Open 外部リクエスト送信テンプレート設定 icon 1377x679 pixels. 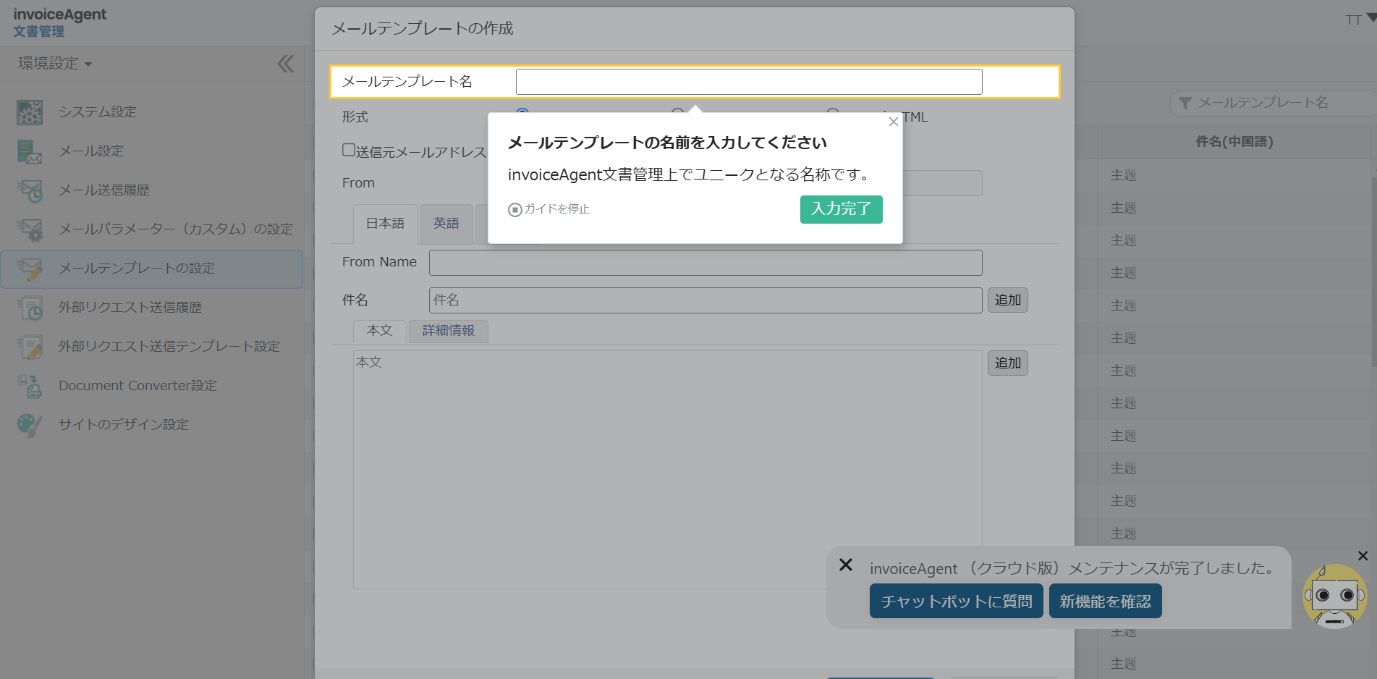[x=30, y=346]
